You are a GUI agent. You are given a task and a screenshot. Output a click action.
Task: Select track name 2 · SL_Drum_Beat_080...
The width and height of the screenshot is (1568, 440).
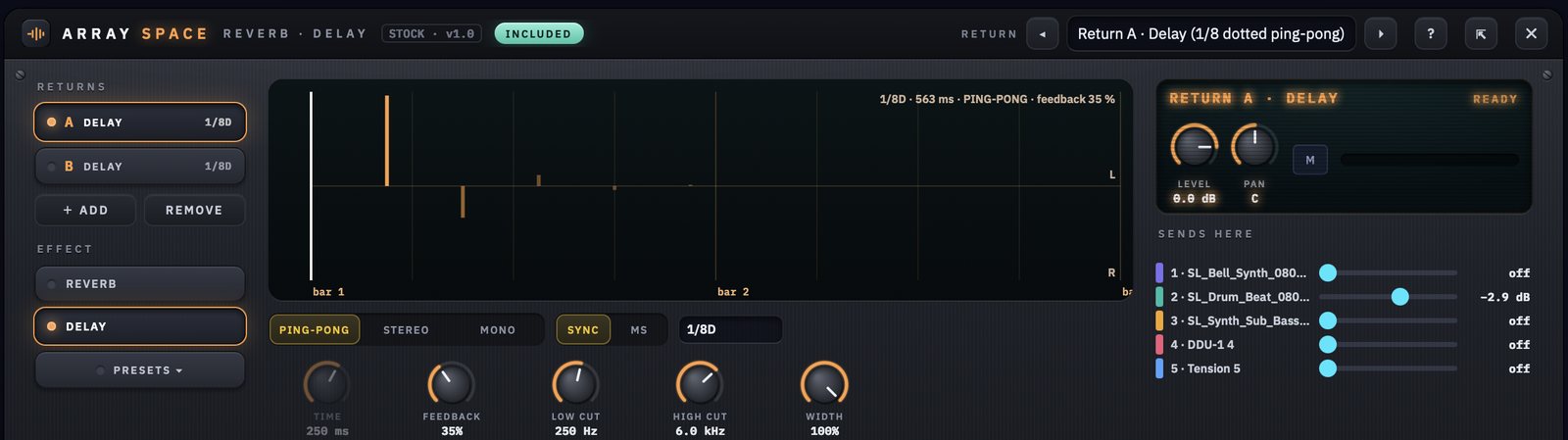1240,297
